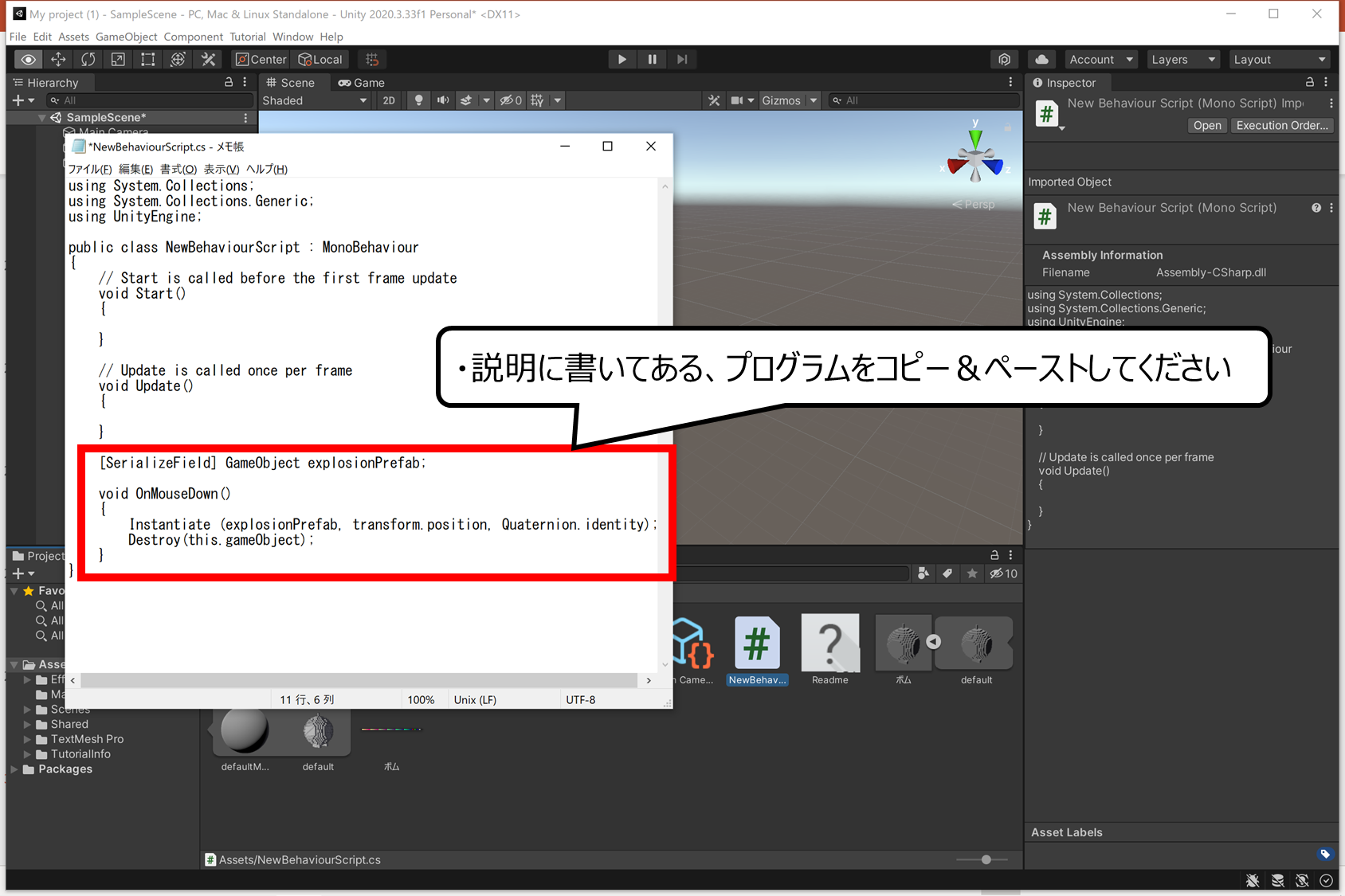
Task: Open custom editor tools
Action: point(209,60)
